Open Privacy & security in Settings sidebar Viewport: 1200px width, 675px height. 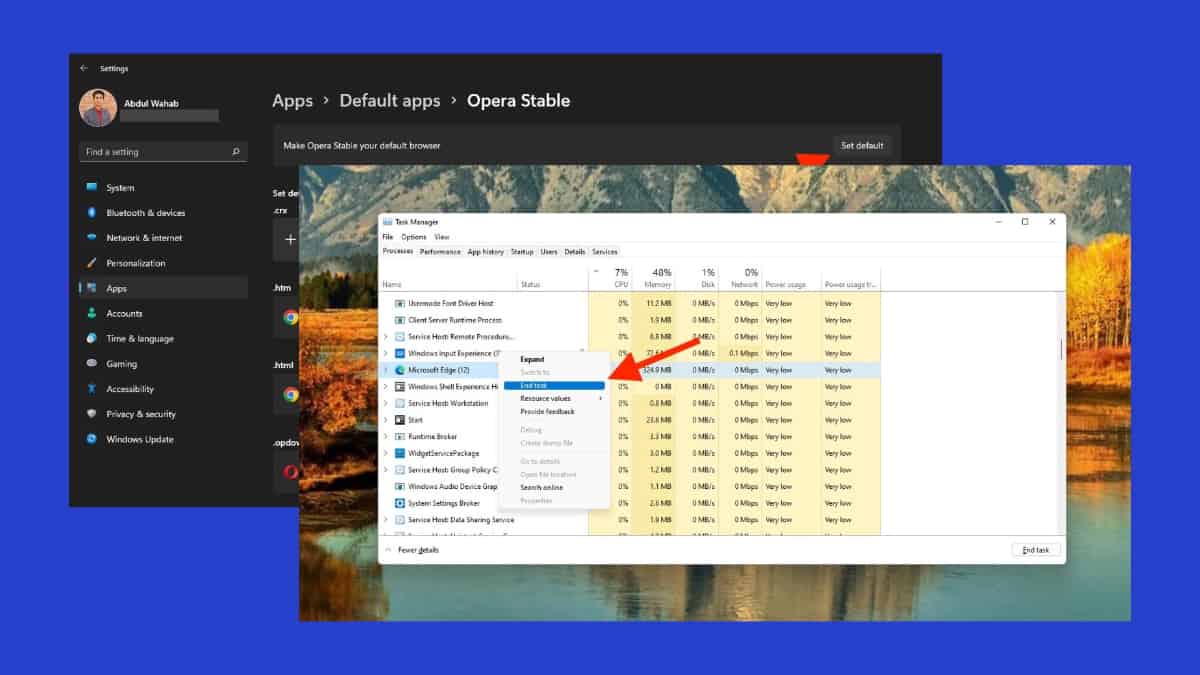(x=163, y=414)
